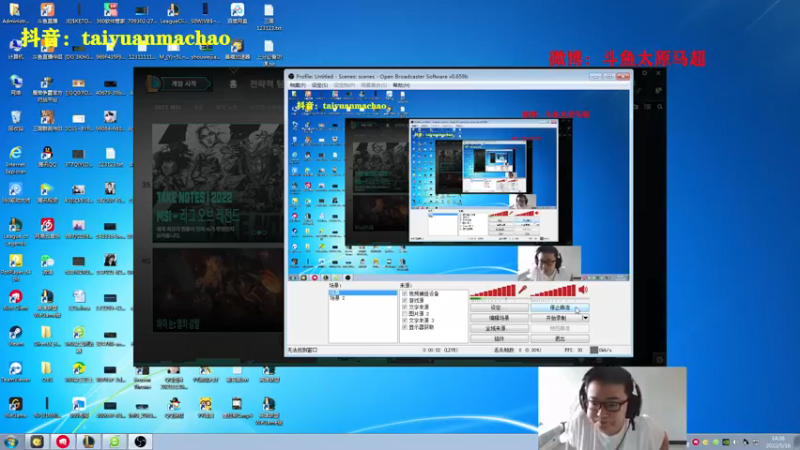Open the 场景集合 menu in OBS

(373, 85)
